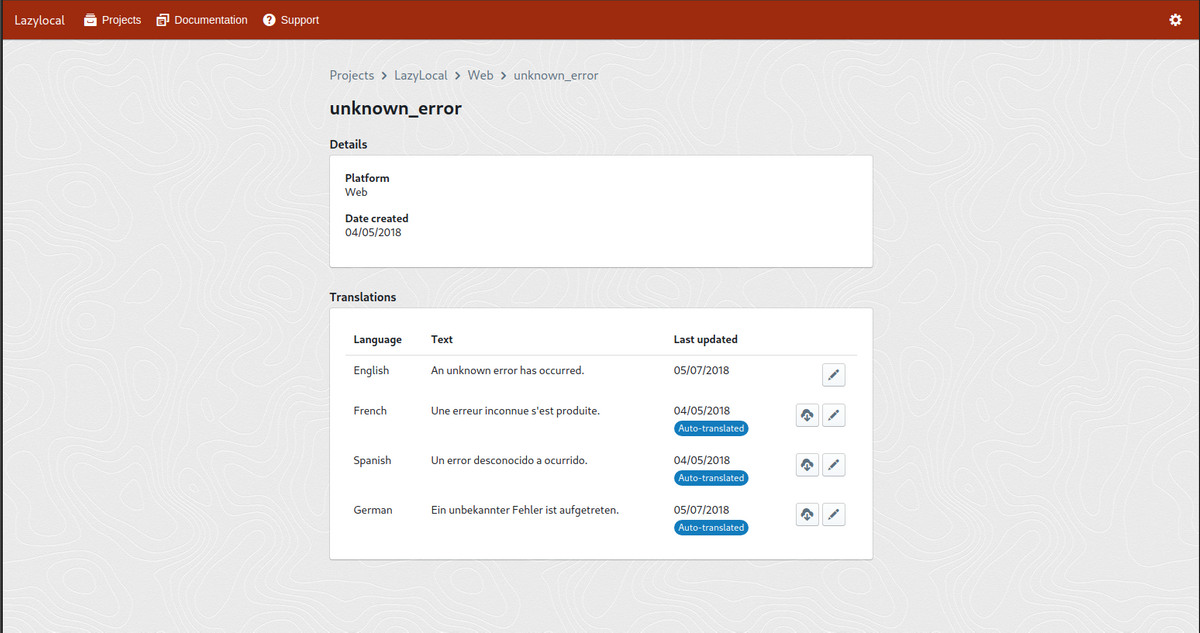
Task: Open LazyLocal breadcrumb link
Action: click(x=421, y=75)
